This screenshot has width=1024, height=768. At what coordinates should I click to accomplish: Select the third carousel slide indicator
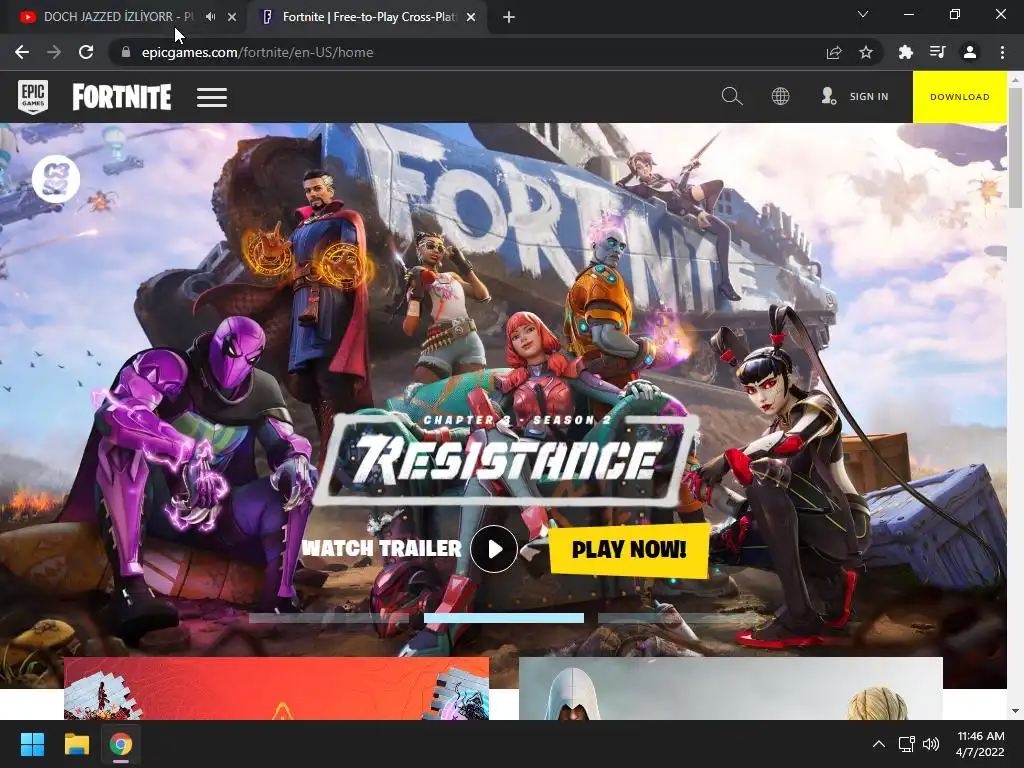coord(678,618)
